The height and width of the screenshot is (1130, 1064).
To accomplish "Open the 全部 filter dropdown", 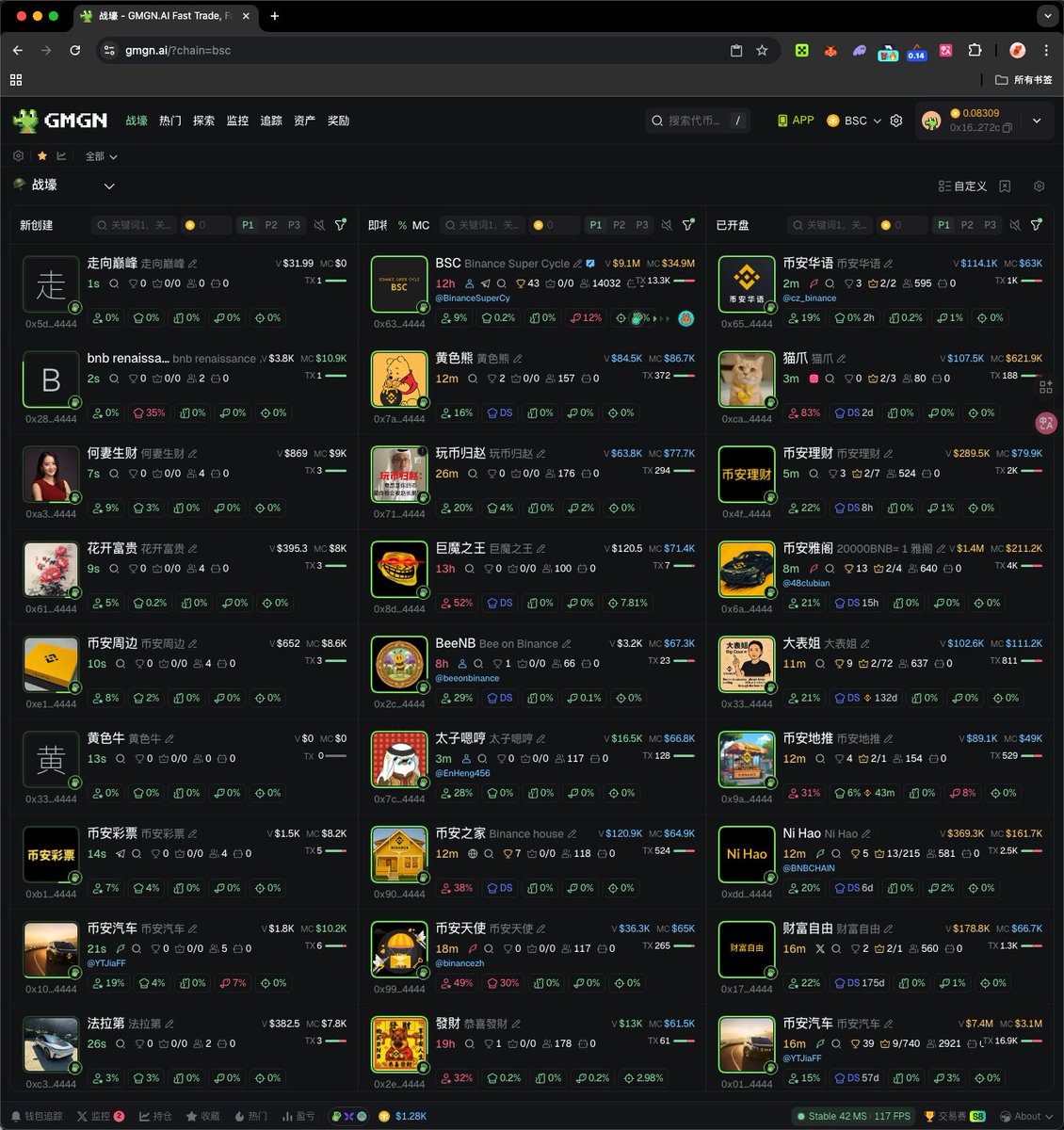I will (102, 156).
